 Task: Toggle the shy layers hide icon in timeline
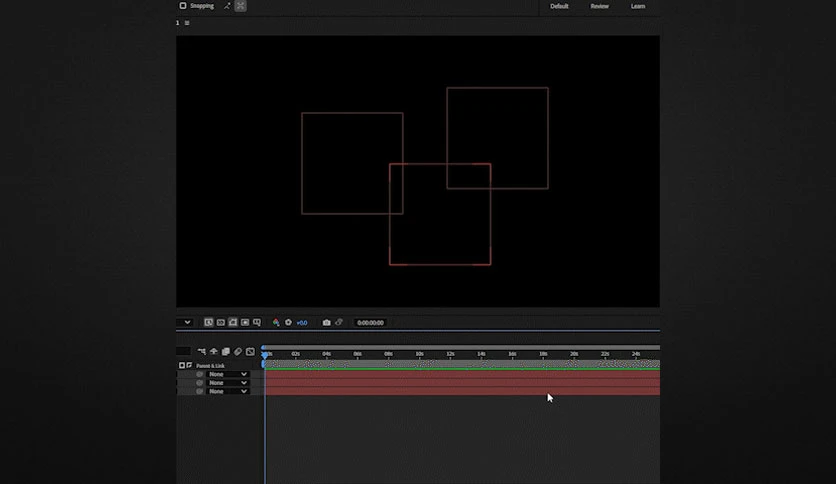click(214, 351)
